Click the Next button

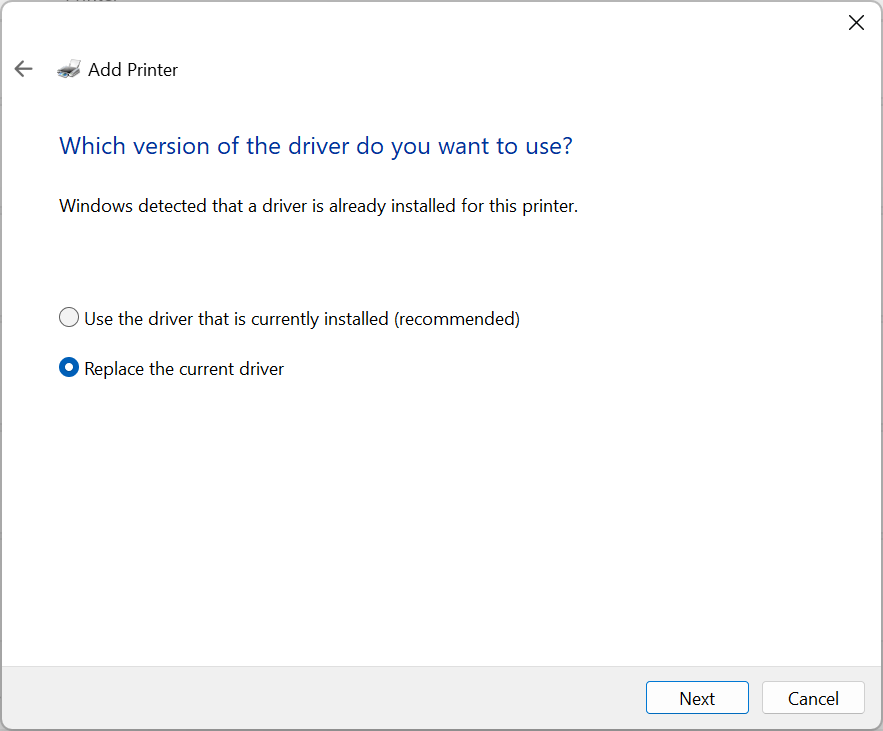[697, 698]
